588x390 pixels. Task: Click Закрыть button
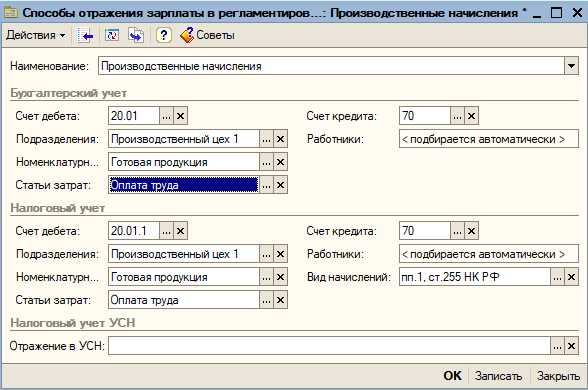(558, 376)
